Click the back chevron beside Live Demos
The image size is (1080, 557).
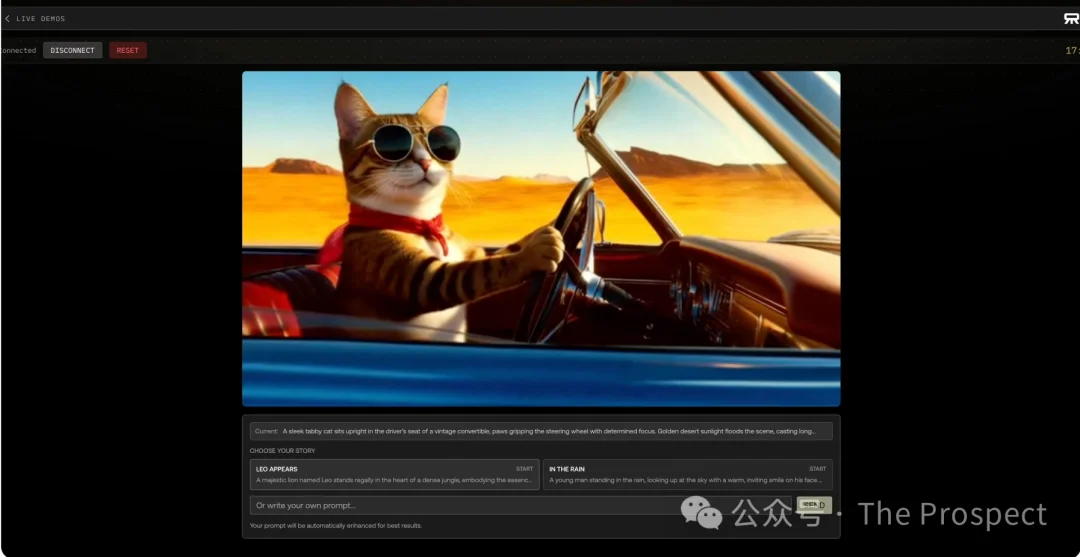[7, 19]
